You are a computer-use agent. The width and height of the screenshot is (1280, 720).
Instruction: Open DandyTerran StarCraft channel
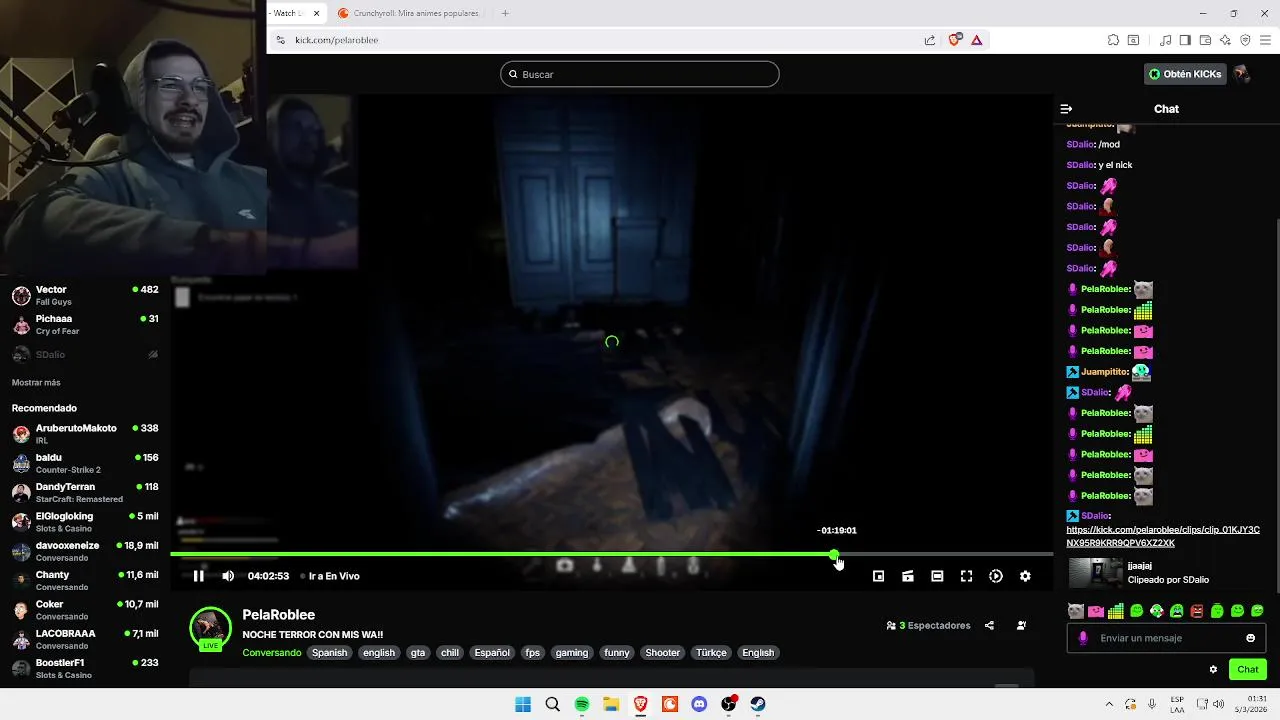pyautogui.click(x=85, y=492)
